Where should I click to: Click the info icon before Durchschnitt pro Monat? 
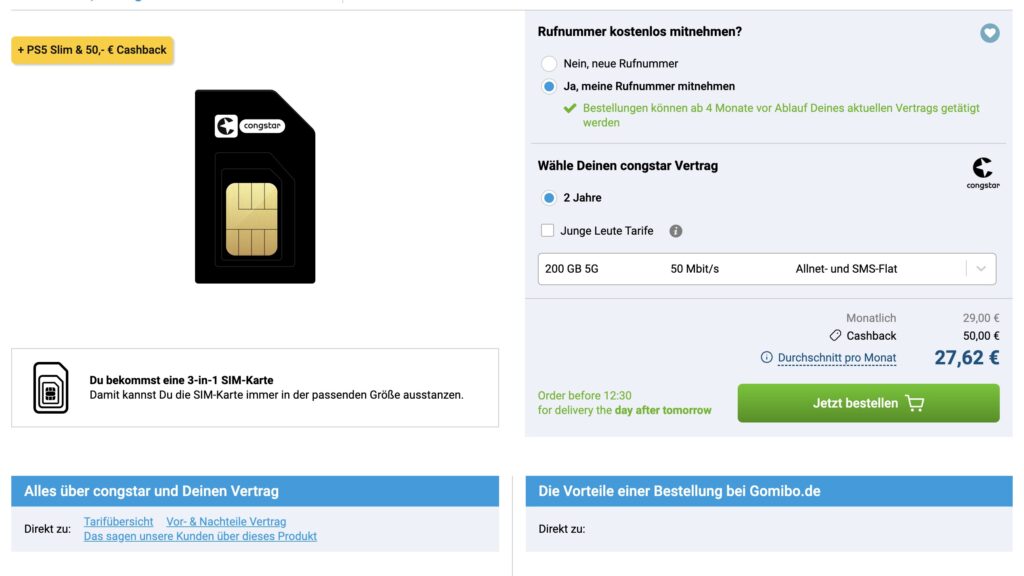point(767,357)
